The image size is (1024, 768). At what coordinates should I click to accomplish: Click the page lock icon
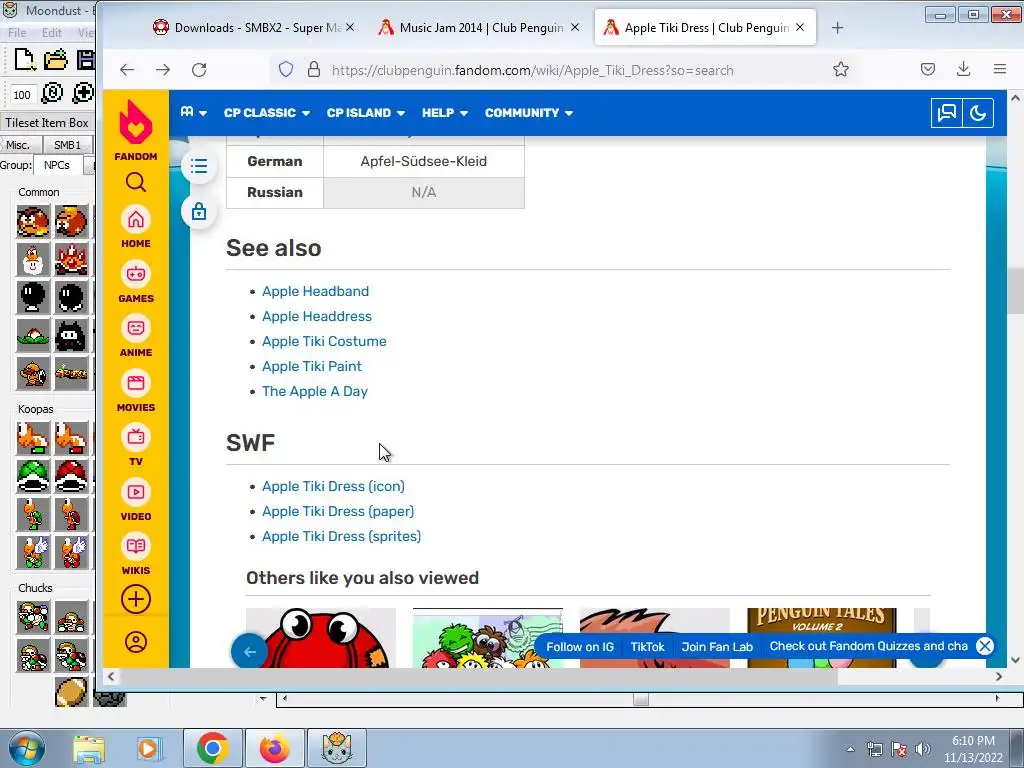click(x=199, y=211)
